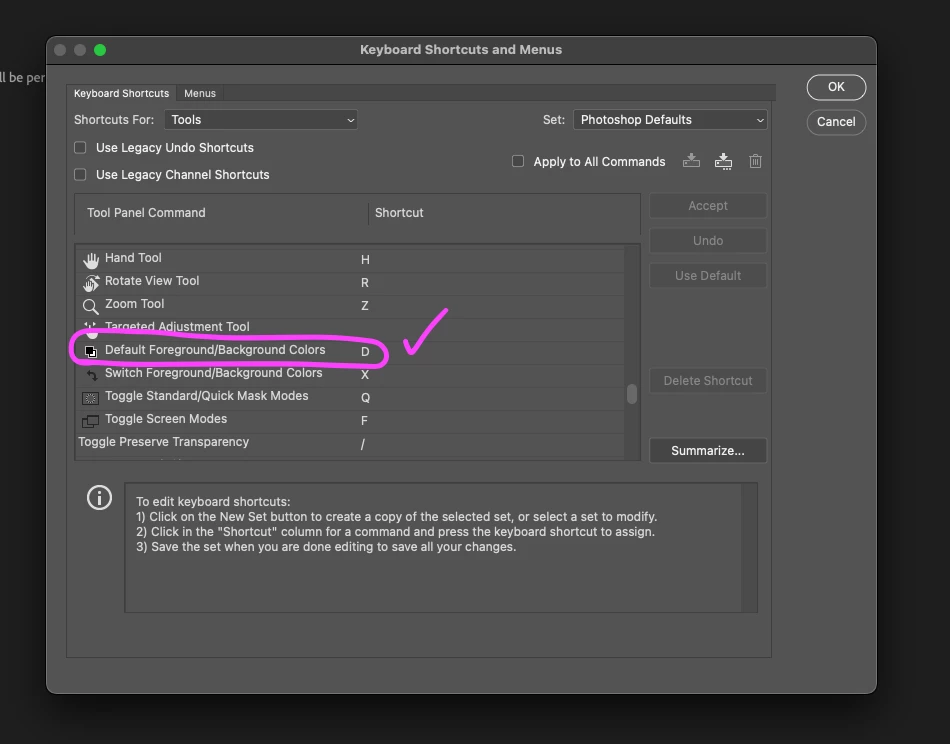Viewport: 950px width, 744px height.
Task: Click the Use Default button
Action: (708, 276)
